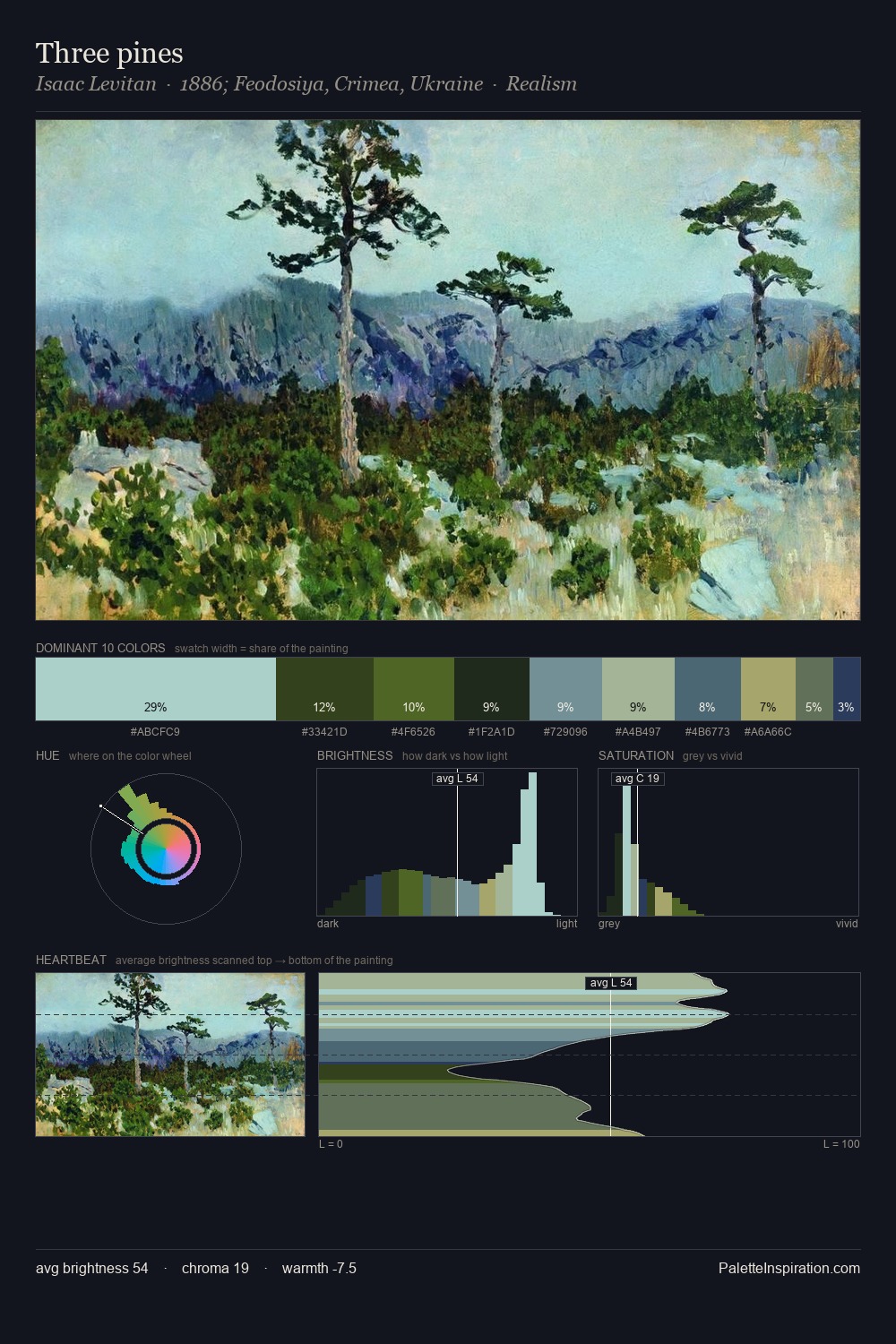Click hex code #4B6773
896x1344 pixels.
point(707,732)
